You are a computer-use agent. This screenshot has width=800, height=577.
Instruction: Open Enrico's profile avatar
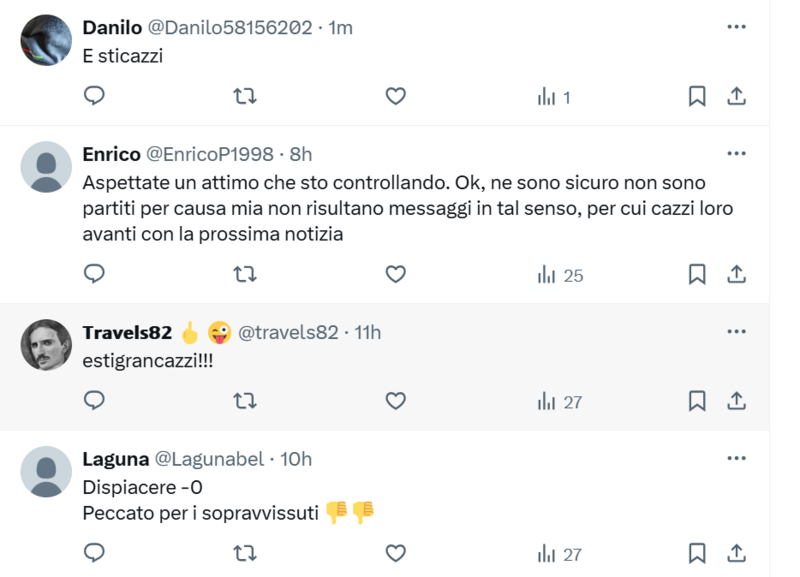(46, 167)
